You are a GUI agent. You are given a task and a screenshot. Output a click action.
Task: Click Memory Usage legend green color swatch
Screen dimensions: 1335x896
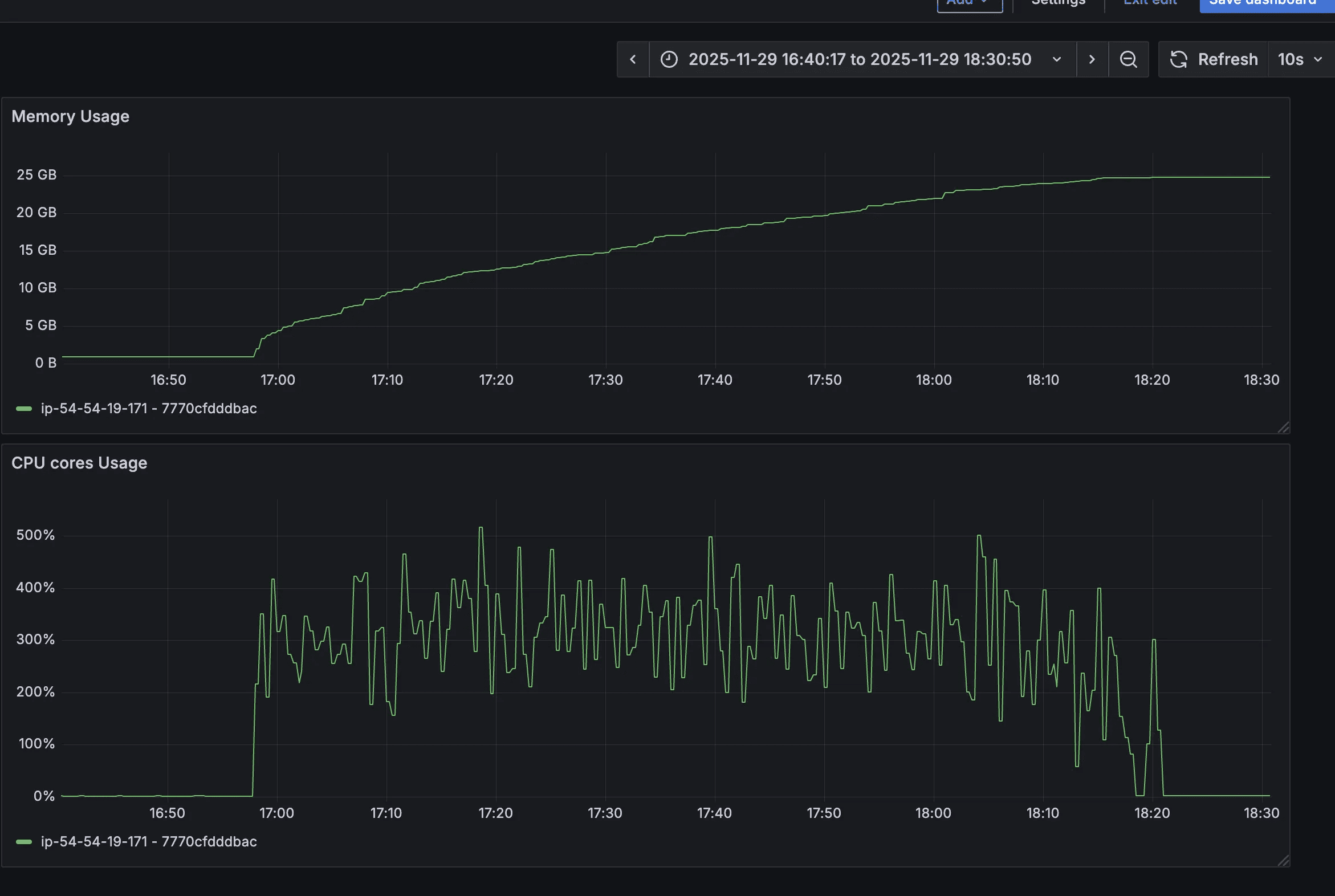tap(24, 409)
